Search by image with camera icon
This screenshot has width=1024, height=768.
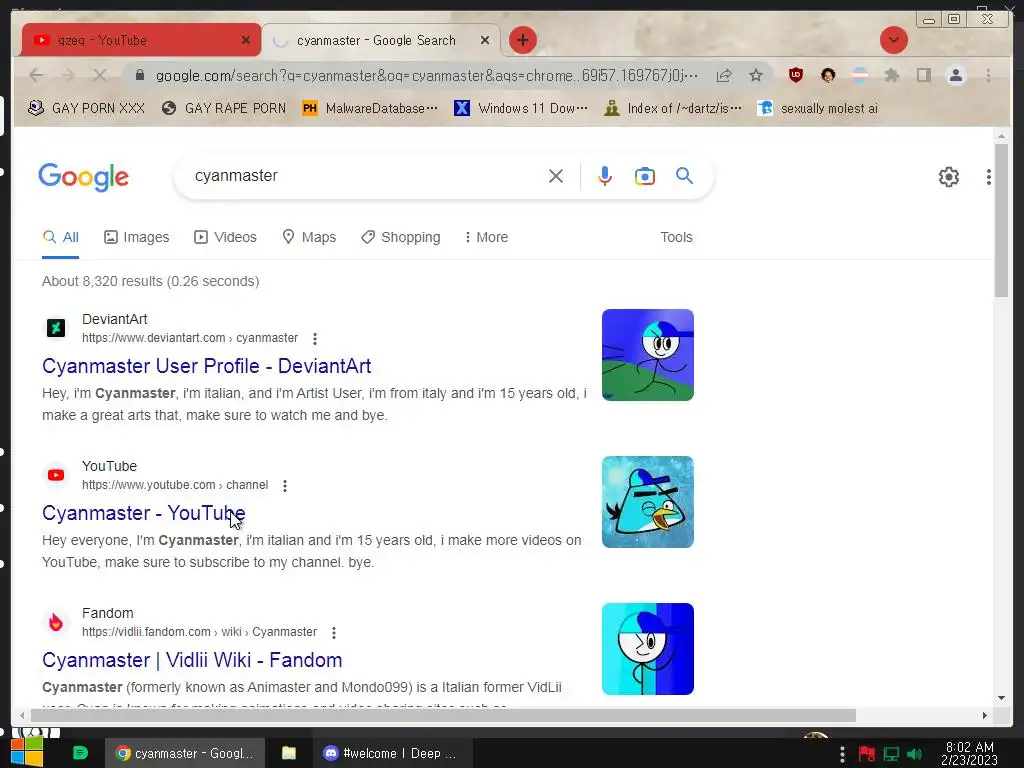(x=645, y=176)
